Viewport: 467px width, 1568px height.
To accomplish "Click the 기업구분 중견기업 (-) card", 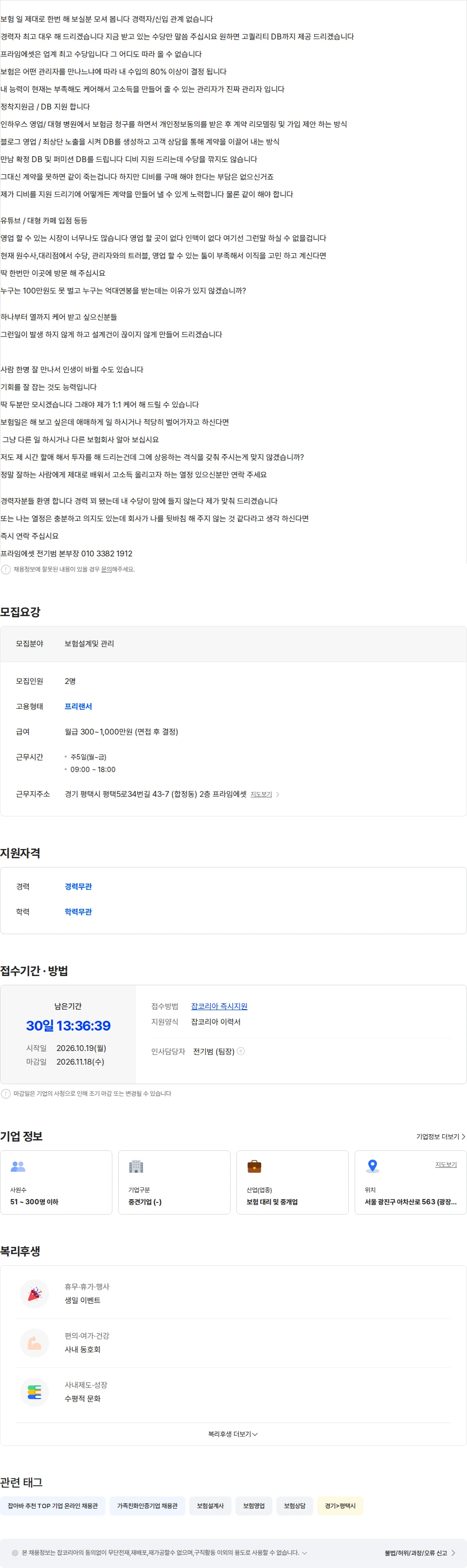I will tap(175, 1182).
